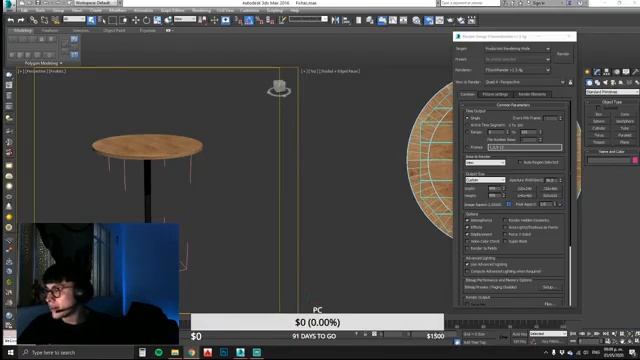Select Geometry category in Create panel
The height and width of the screenshot is (360, 640).
click(x=589, y=83)
